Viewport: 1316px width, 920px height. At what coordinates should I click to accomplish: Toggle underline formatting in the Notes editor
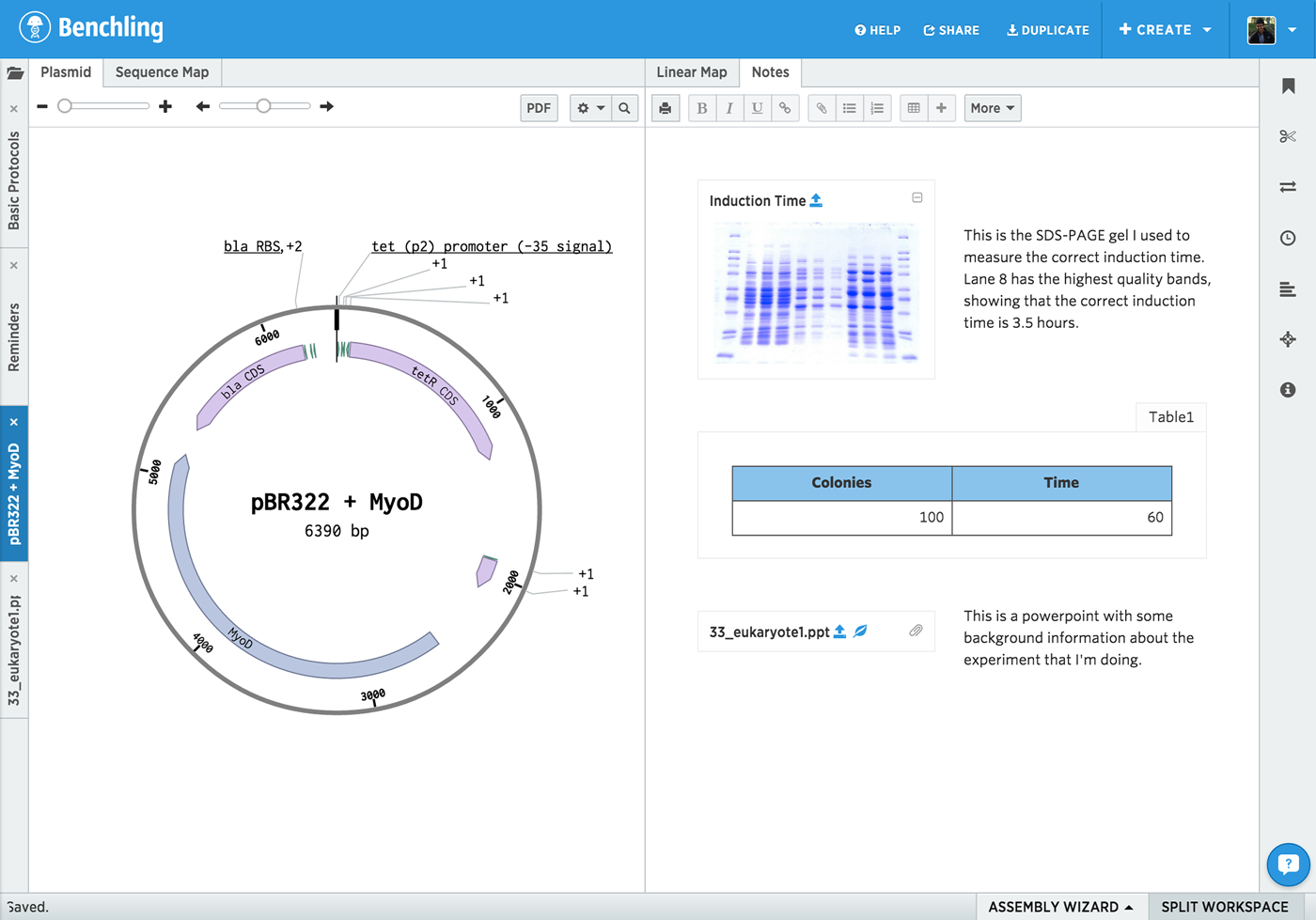[x=757, y=107]
